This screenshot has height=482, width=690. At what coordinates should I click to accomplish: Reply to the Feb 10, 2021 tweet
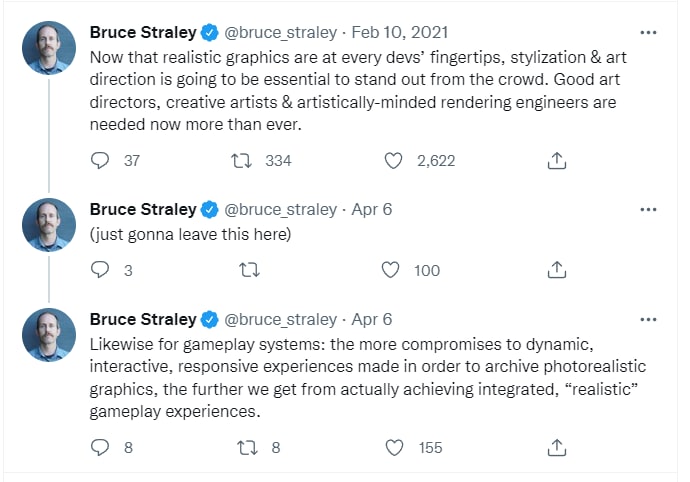point(100,160)
